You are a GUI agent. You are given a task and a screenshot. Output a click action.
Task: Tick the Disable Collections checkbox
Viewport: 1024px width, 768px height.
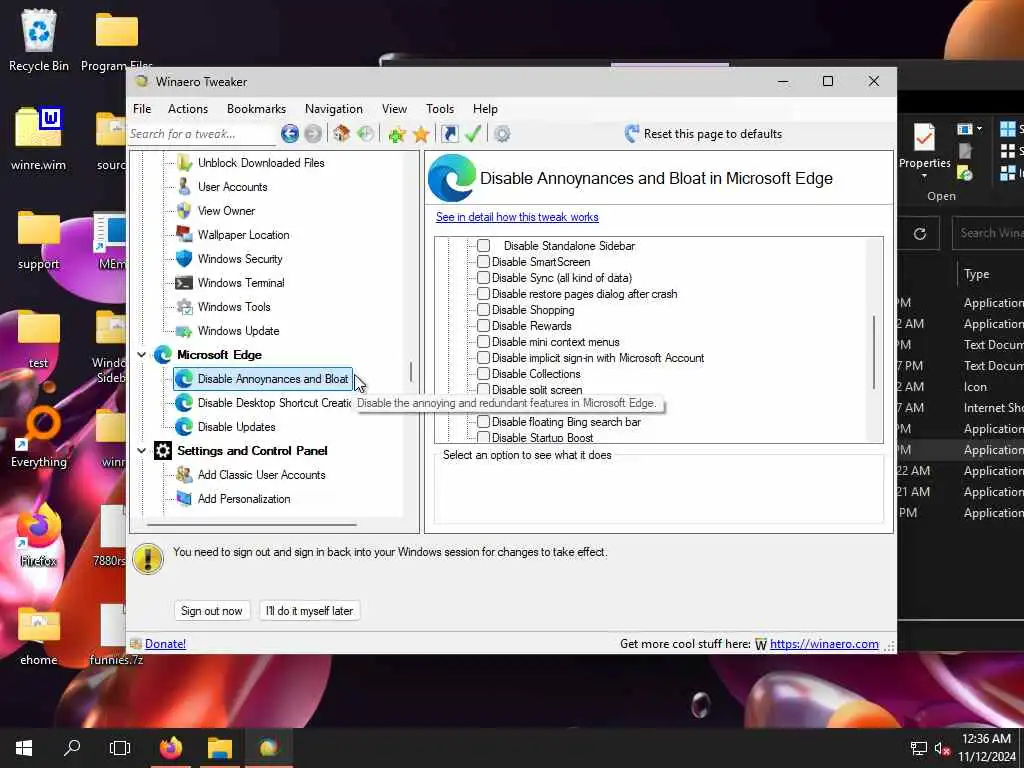pyautogui.click(x=483, y=374)
